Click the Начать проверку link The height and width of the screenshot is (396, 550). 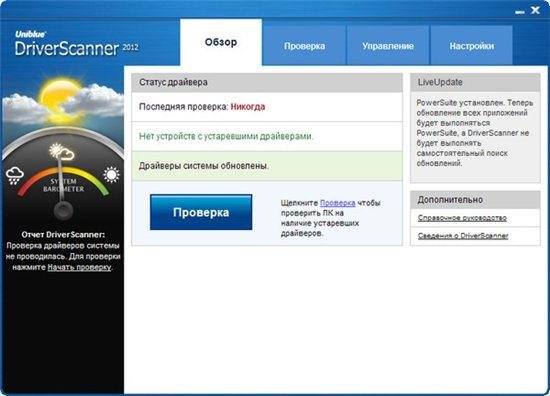[79, 267]
